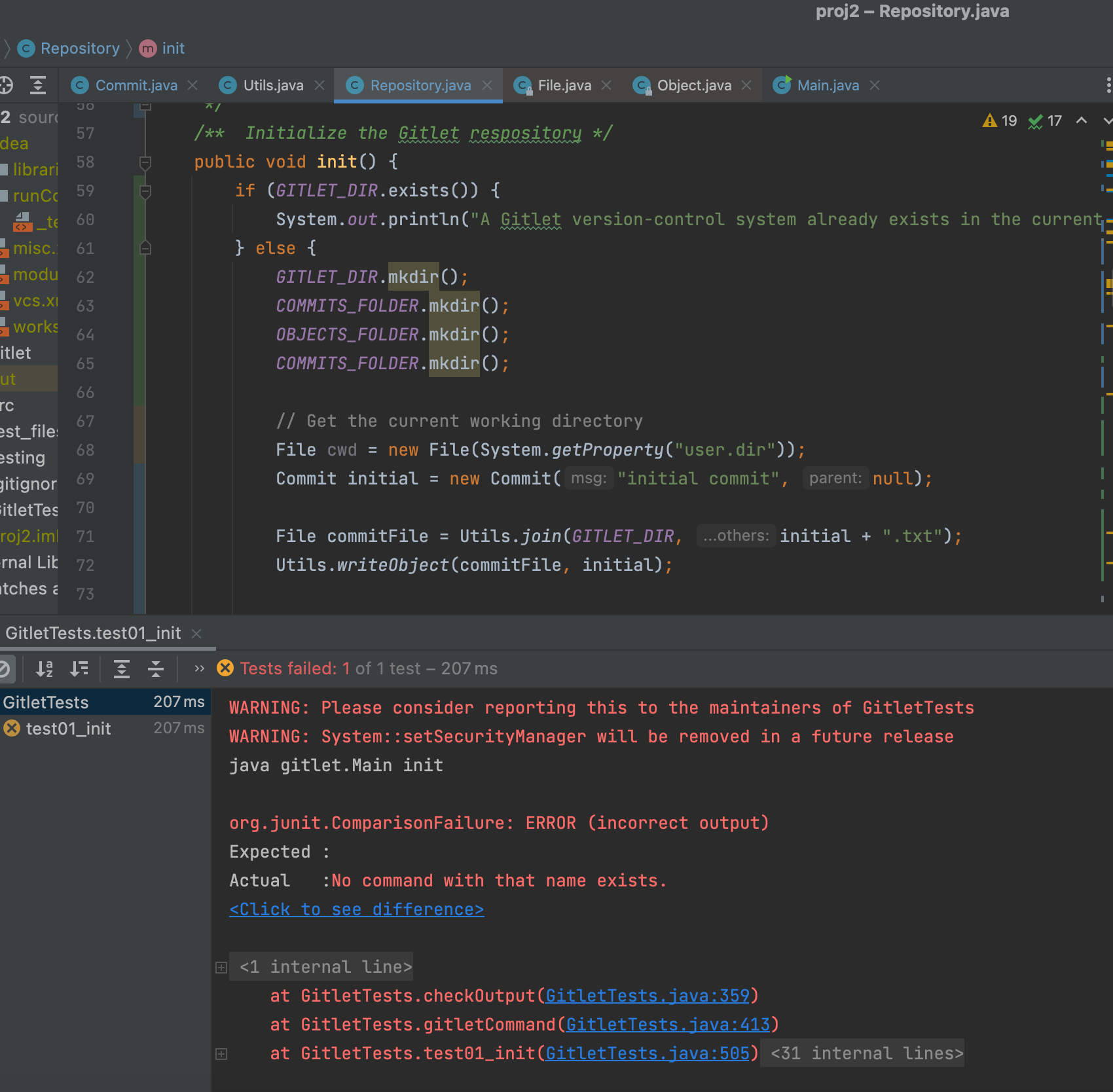Collapse all test results
This screenshot has height=1092, width=1113.
tap(156, 668)
